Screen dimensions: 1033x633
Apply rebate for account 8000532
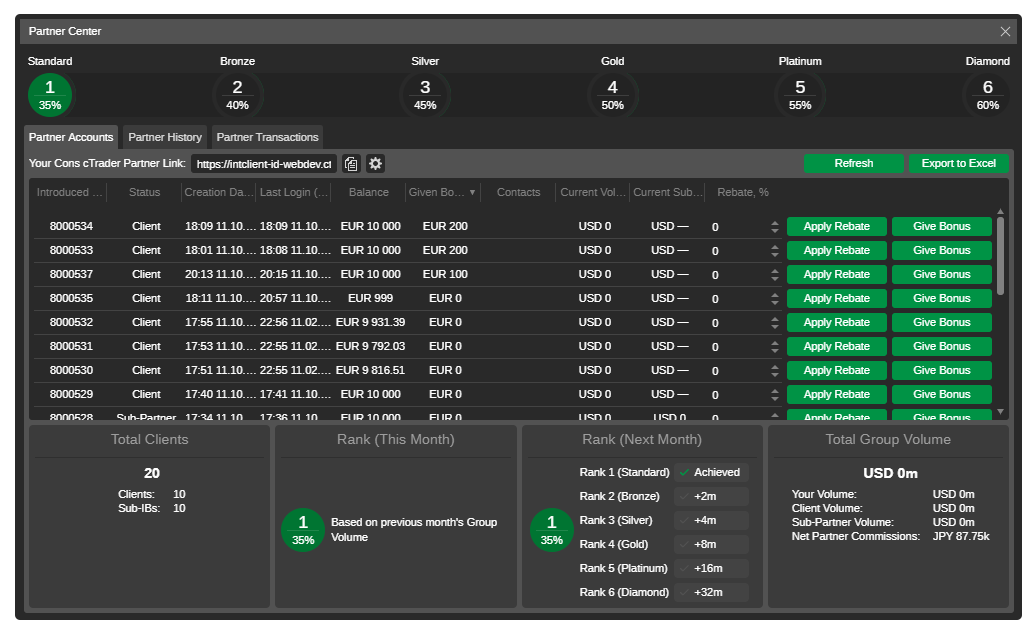pyautogui.click(x=837, y=323)
